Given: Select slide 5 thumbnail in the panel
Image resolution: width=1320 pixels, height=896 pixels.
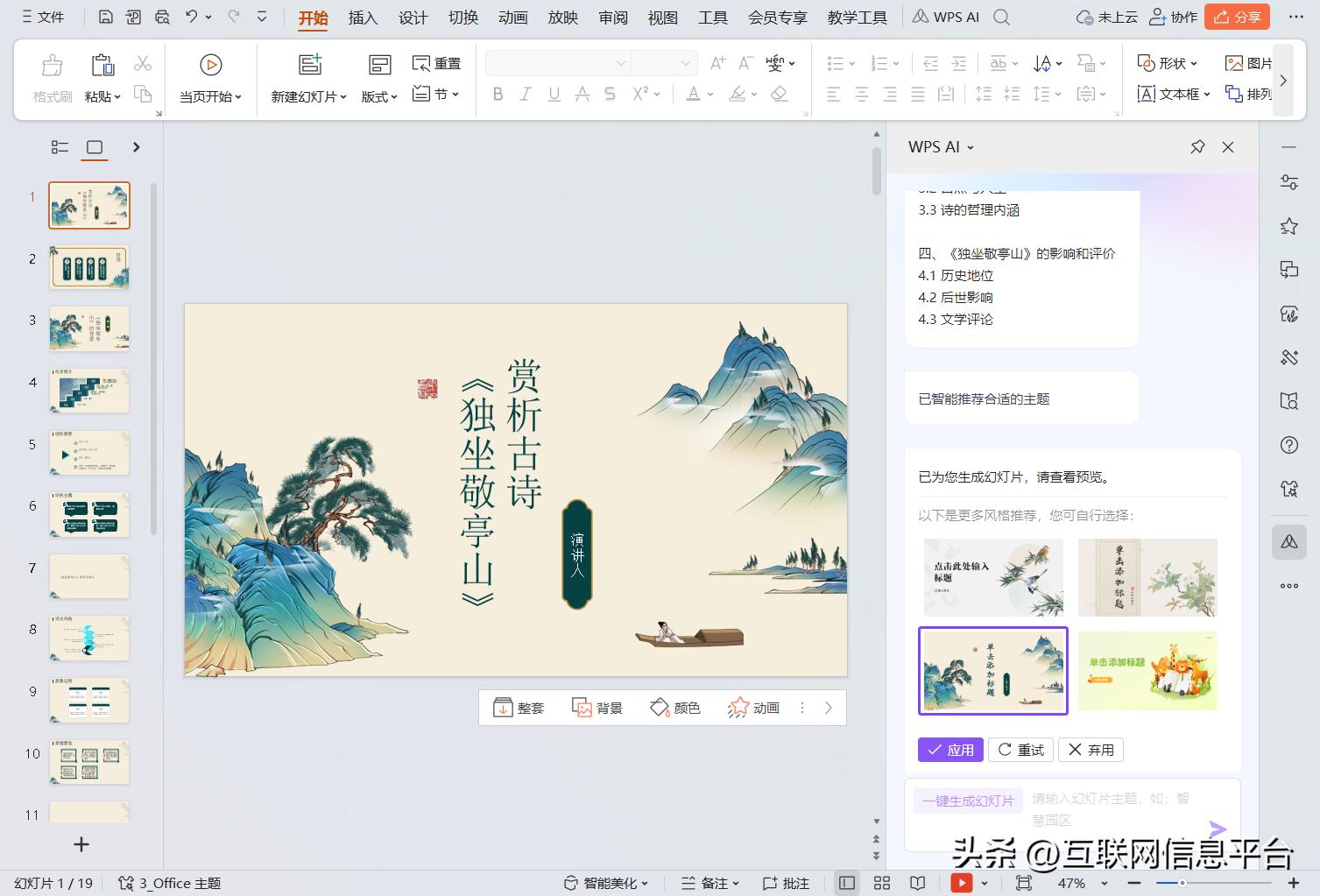Looking at the screenshot, I should [x=88, y=452].
